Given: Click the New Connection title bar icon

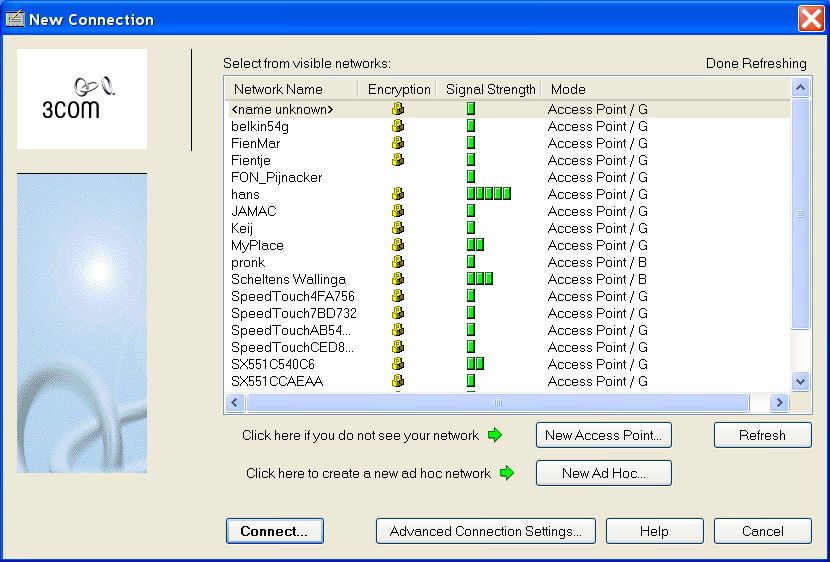Looking at the screenshot, I should click(15, 19).
